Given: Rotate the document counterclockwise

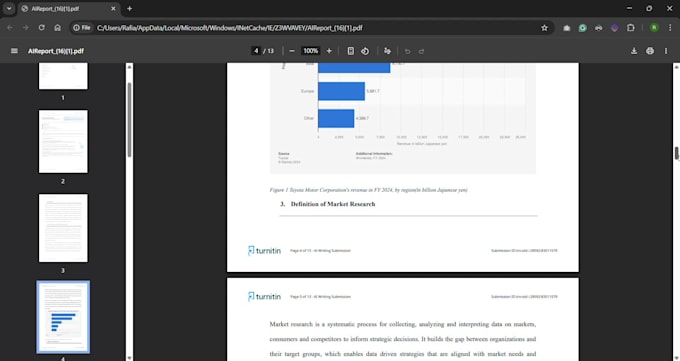Looking at the screenshot, I should [x=365, y=51].
